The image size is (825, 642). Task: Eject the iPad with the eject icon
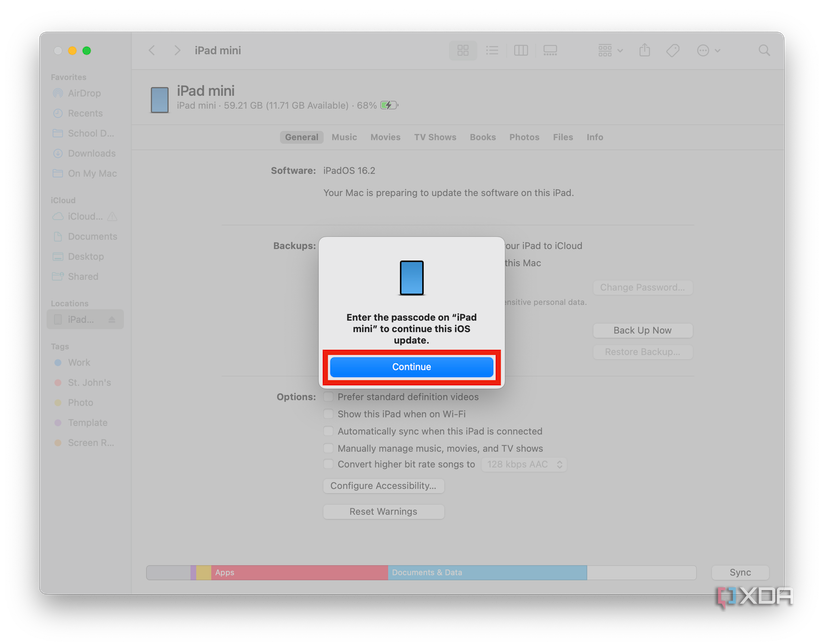pyautogui.click(x=112, y=319)
